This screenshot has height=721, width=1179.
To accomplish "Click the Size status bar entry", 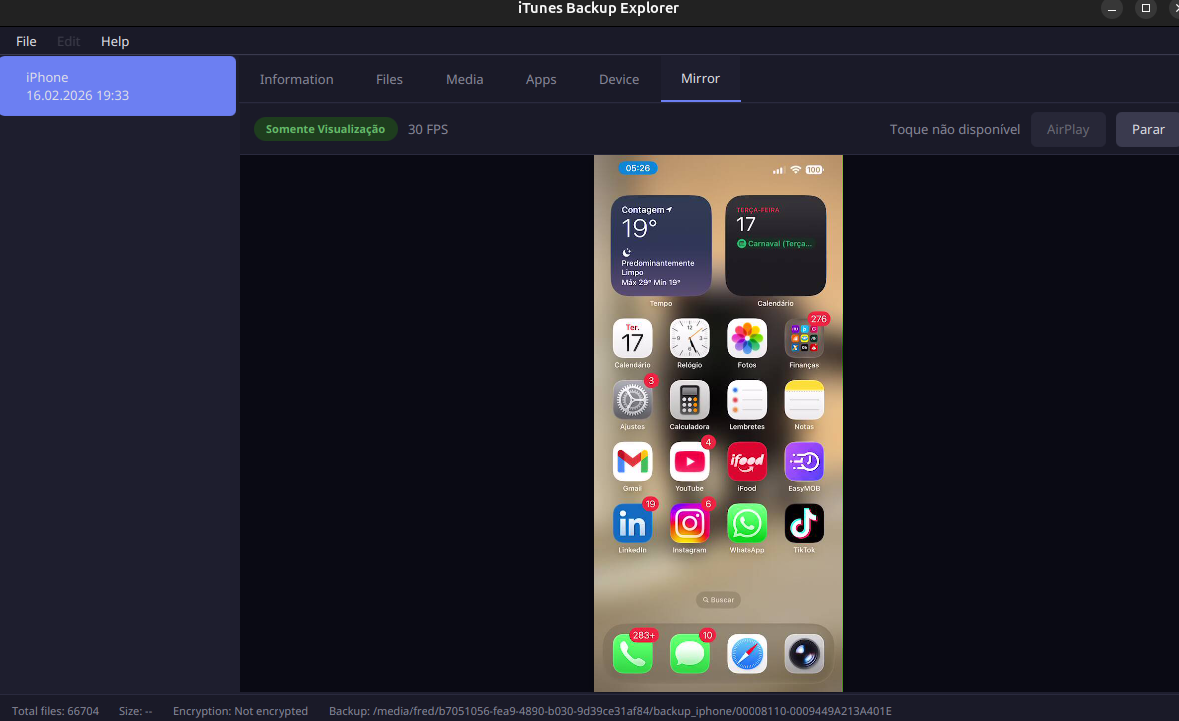I will (135, 711).
